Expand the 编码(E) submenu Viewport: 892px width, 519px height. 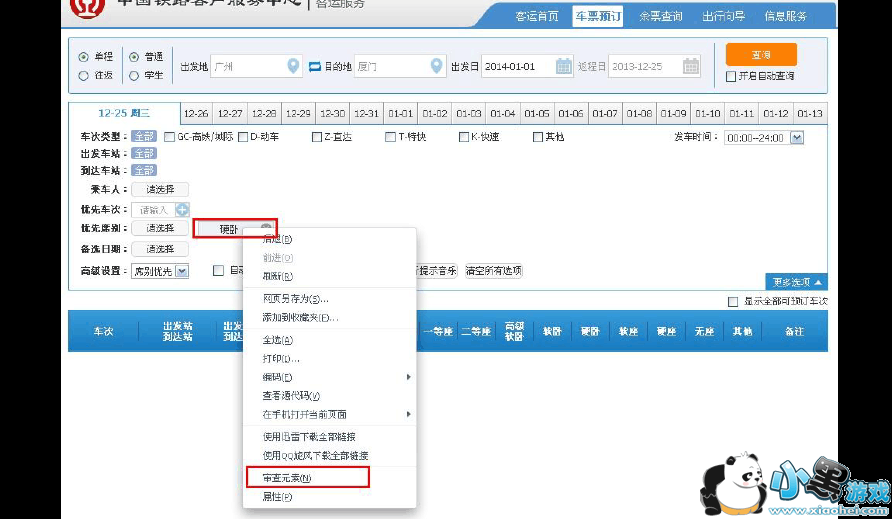tap(329, 377)
